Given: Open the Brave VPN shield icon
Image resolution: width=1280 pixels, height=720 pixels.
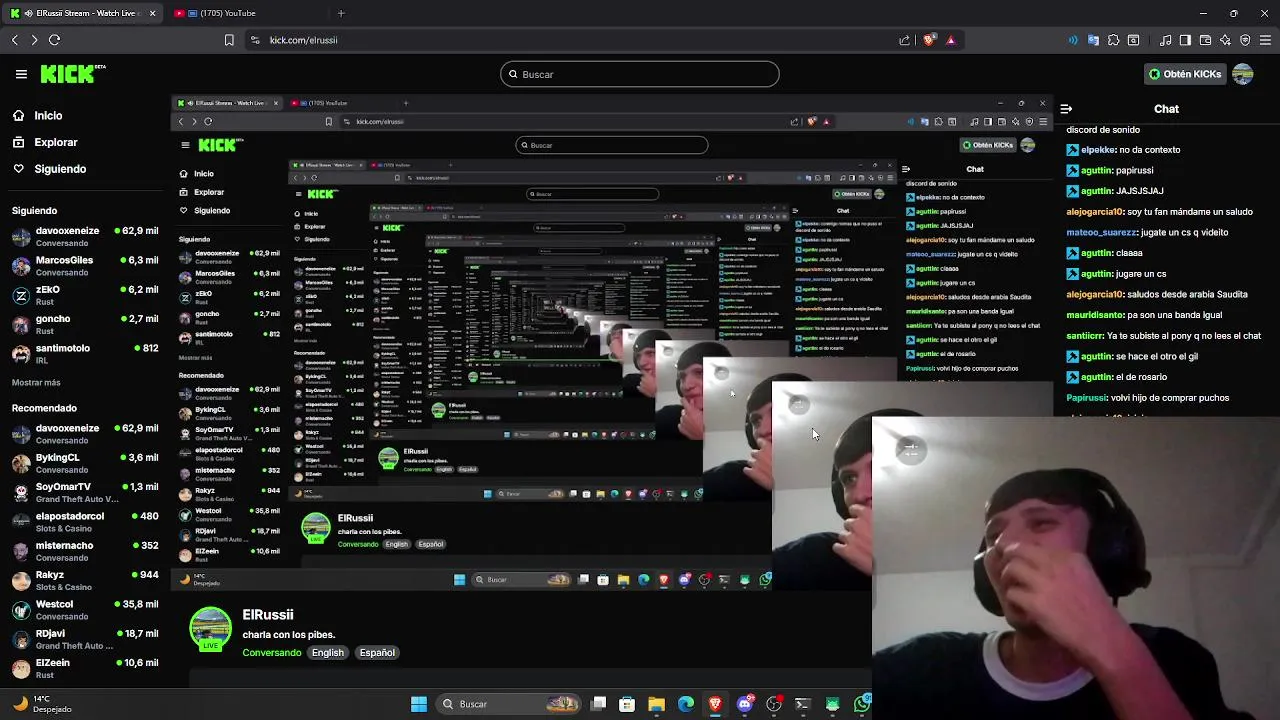Looking at the screenshot, I should [x=1245, y=40].
